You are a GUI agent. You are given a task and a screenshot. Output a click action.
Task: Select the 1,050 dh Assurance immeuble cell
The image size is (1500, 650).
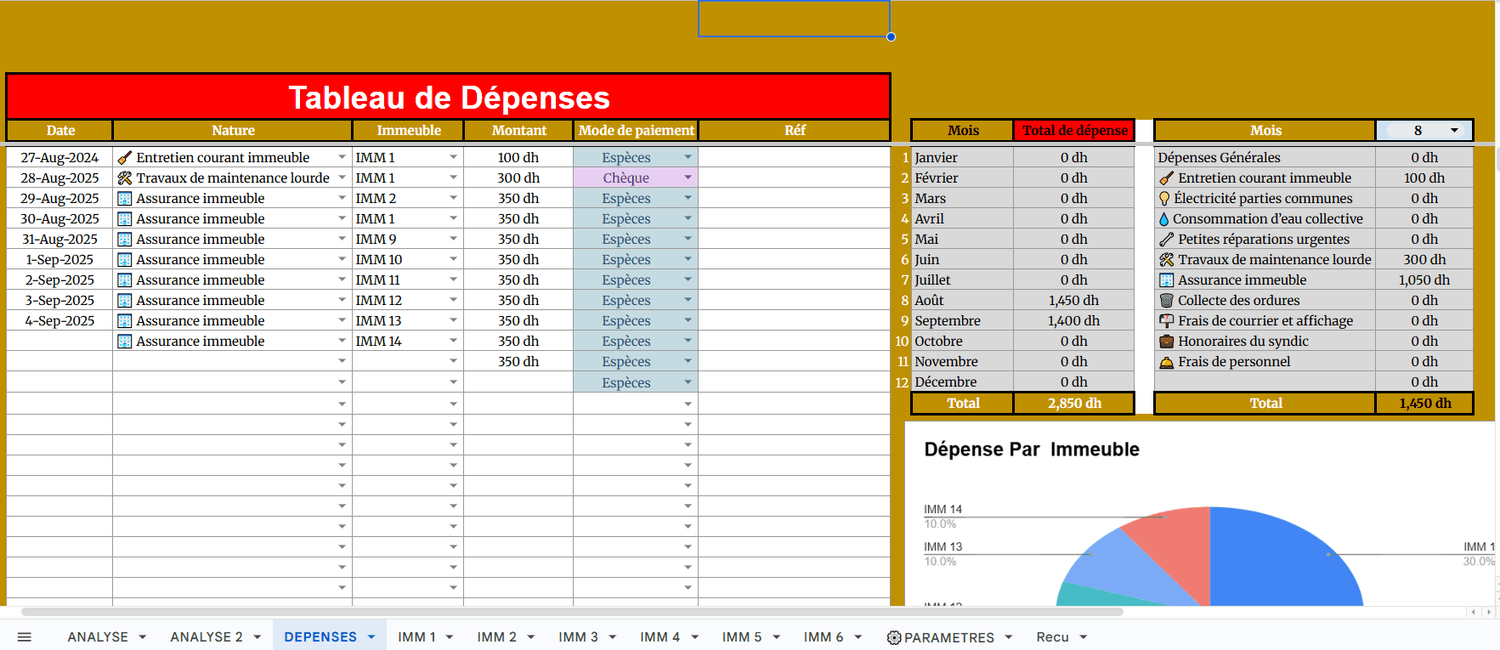pyautogui.click(x=1424, y=280)
